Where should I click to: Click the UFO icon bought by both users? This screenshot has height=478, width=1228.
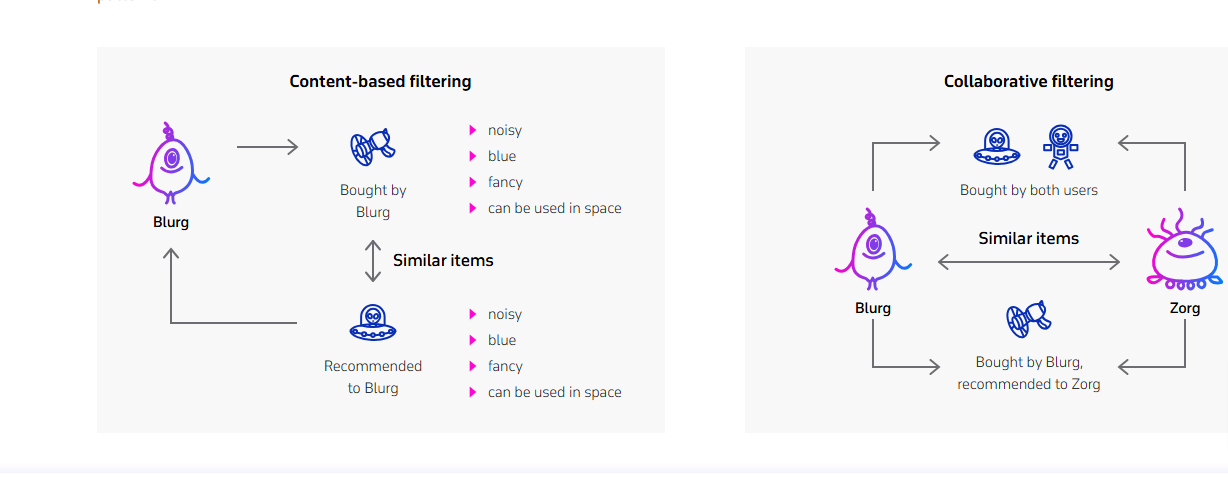997,146
